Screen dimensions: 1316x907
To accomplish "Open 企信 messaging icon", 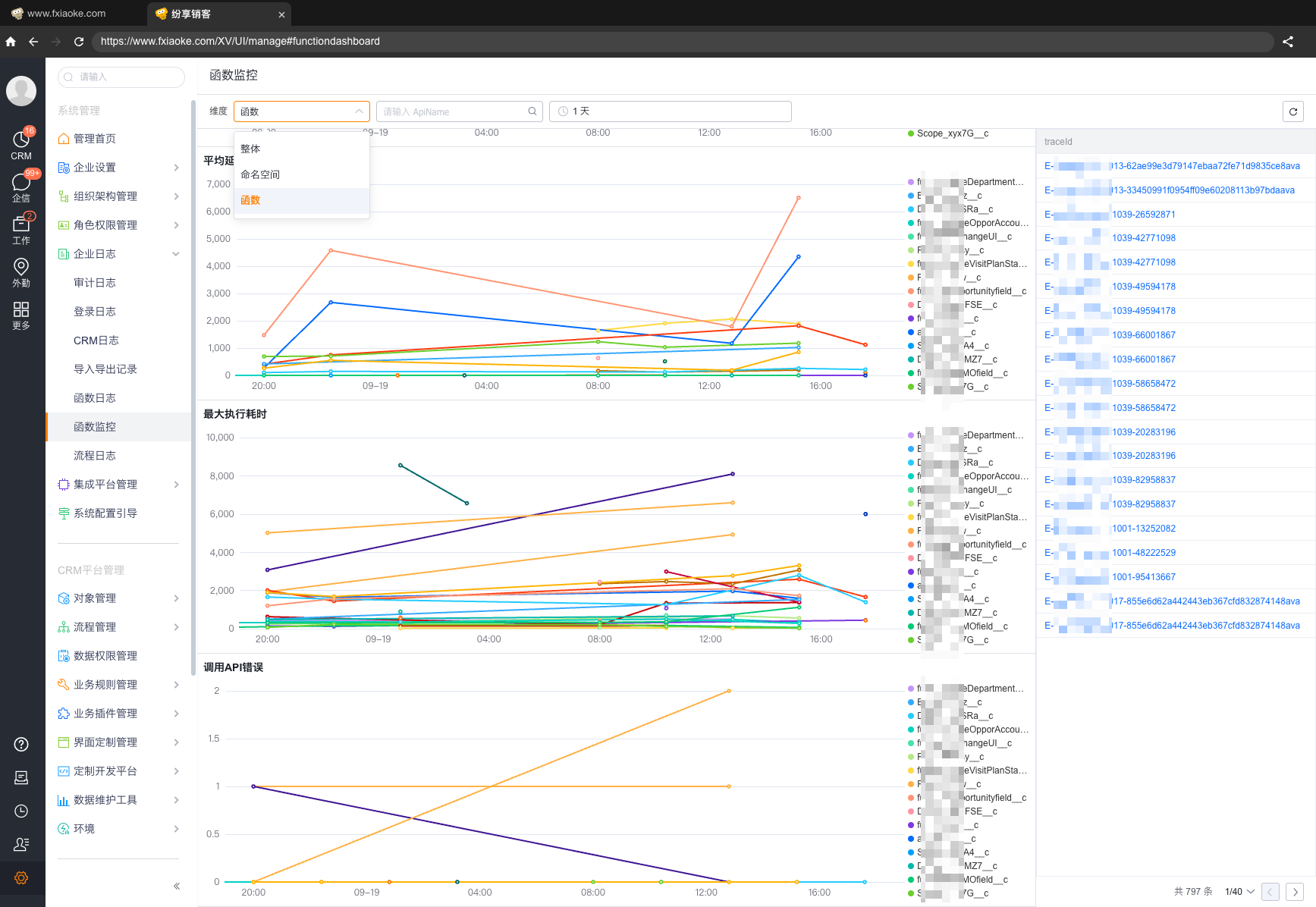I will [x=21, y=187].
